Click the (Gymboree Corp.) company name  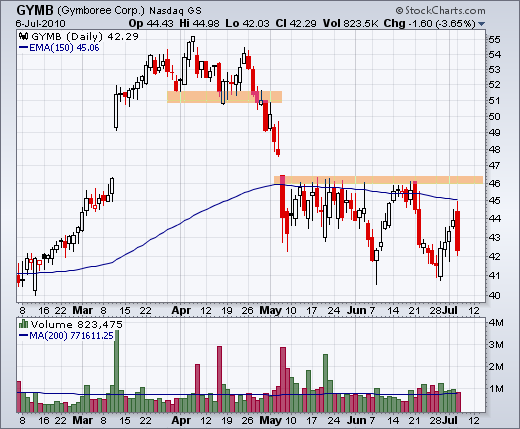[101, 11]
